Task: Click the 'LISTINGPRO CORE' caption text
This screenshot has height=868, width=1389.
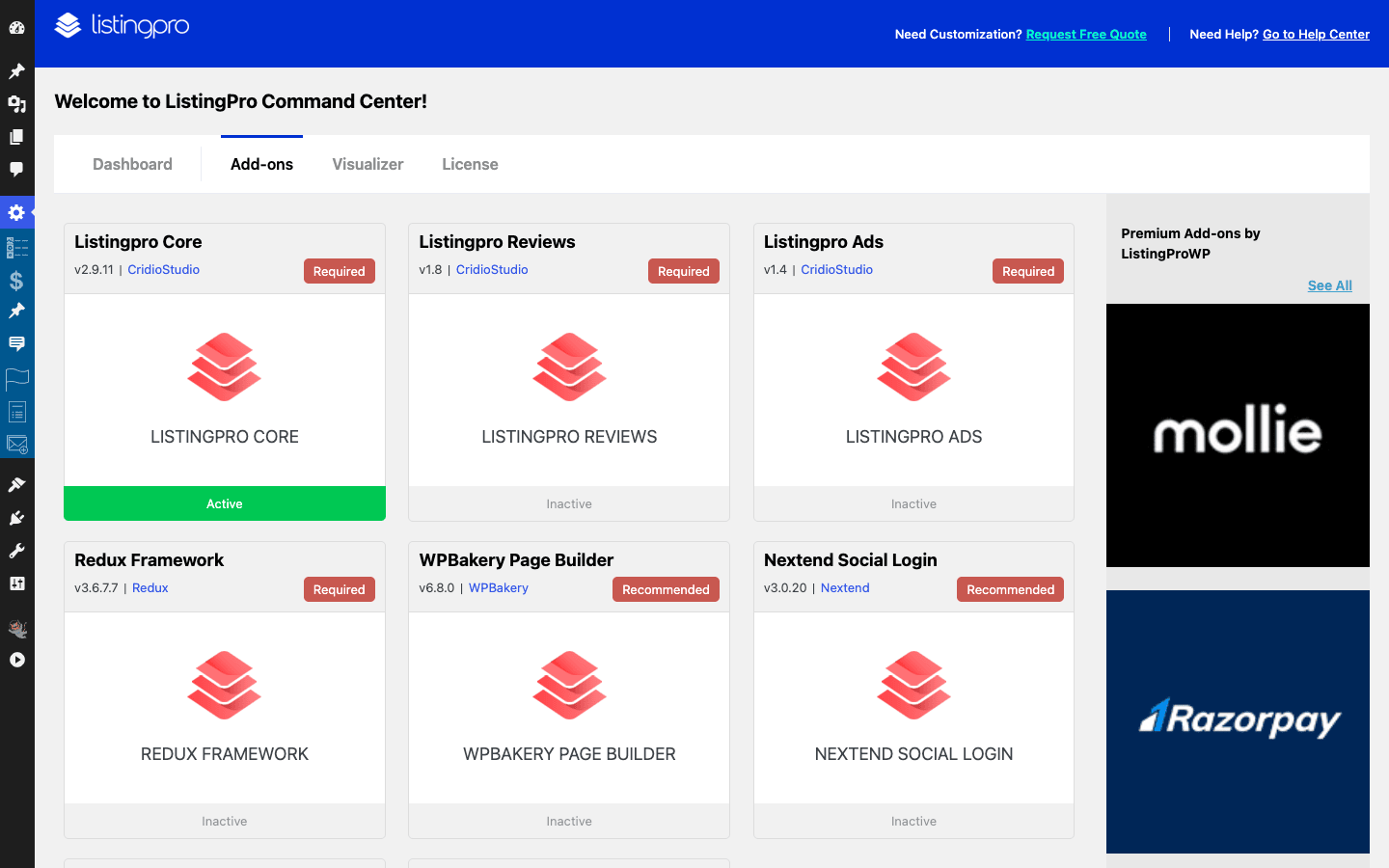Action: pyautogui.click(x=225, y=437)
